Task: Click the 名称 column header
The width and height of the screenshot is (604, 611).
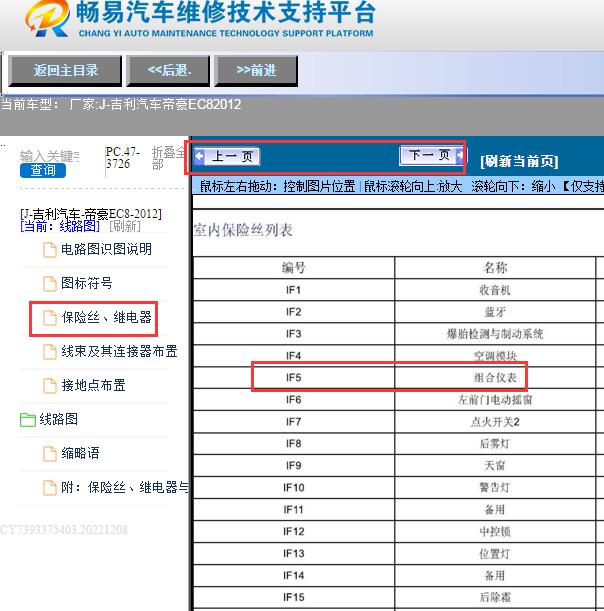Action: [495, 268]
